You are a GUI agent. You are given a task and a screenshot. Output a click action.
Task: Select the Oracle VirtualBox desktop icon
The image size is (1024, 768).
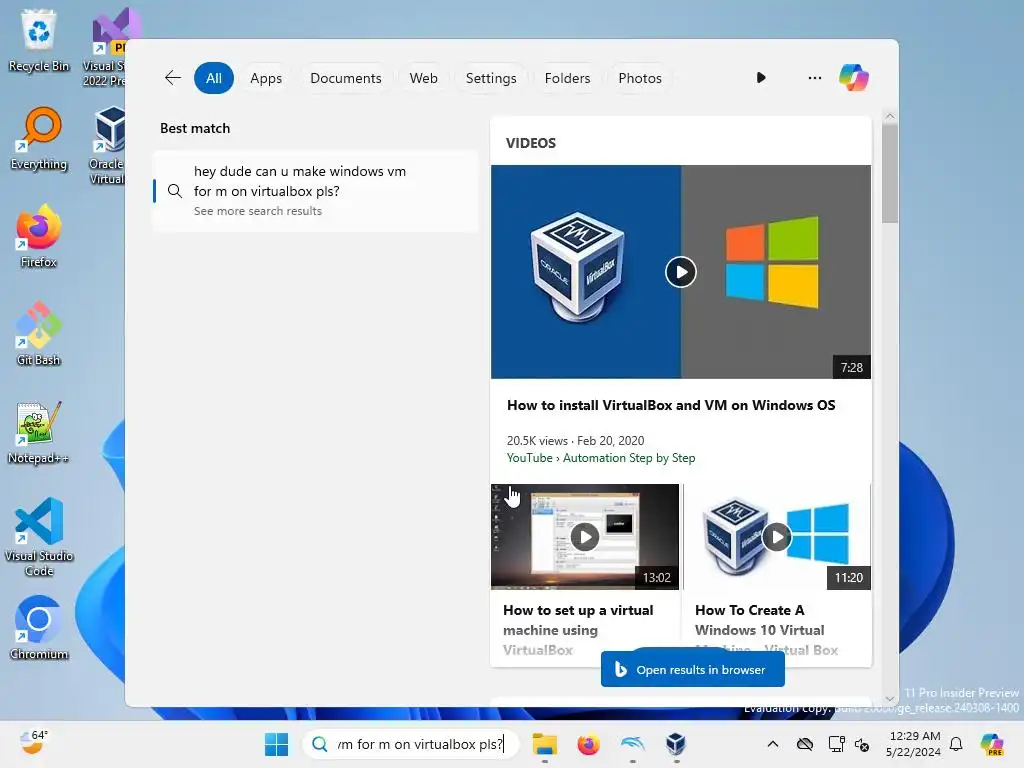[x=106, y=146]
